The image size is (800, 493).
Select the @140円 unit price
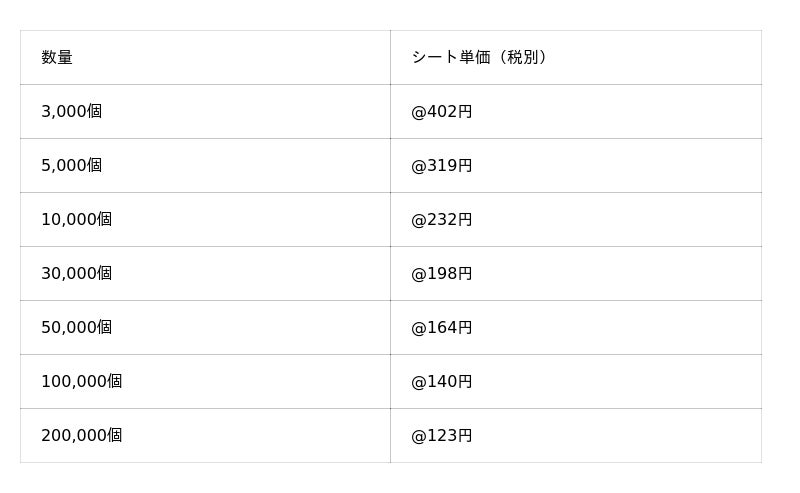(x=442, y=382)
